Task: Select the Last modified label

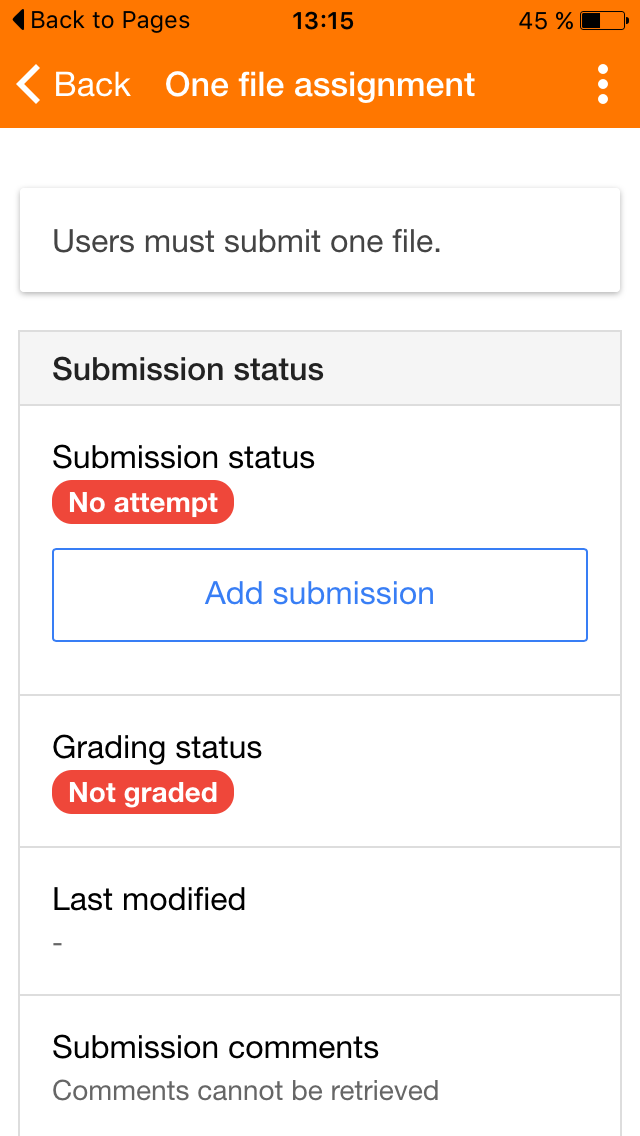Action: click(x=149, y=899)
